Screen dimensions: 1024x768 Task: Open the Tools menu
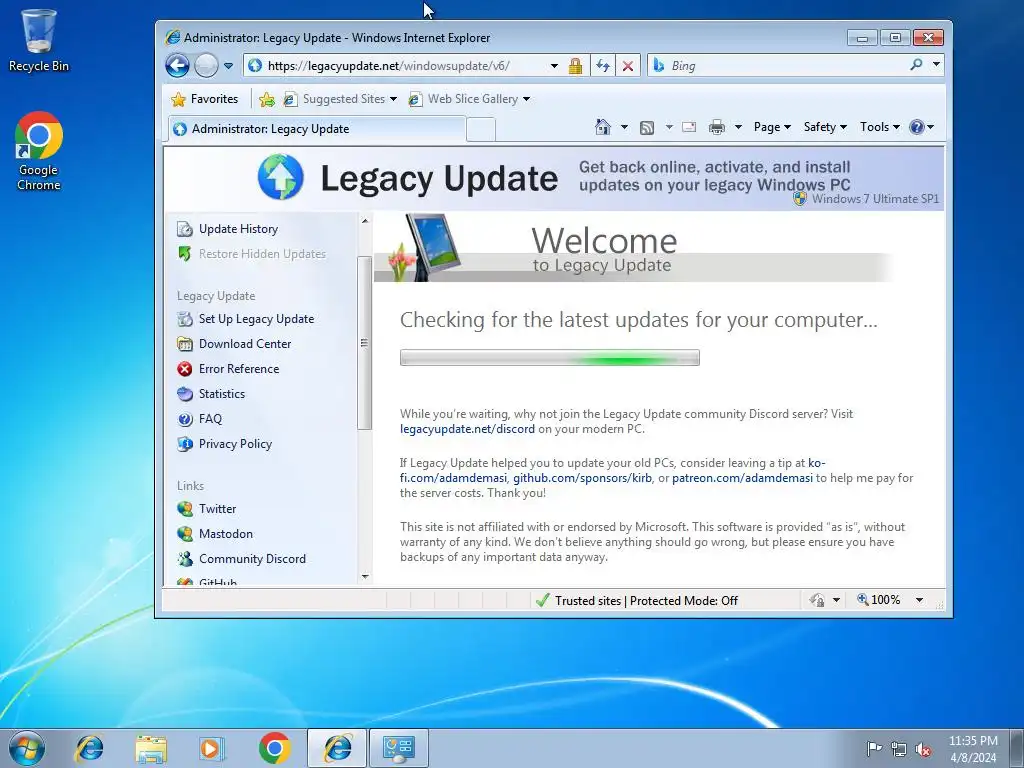click(x=880, y=127)
